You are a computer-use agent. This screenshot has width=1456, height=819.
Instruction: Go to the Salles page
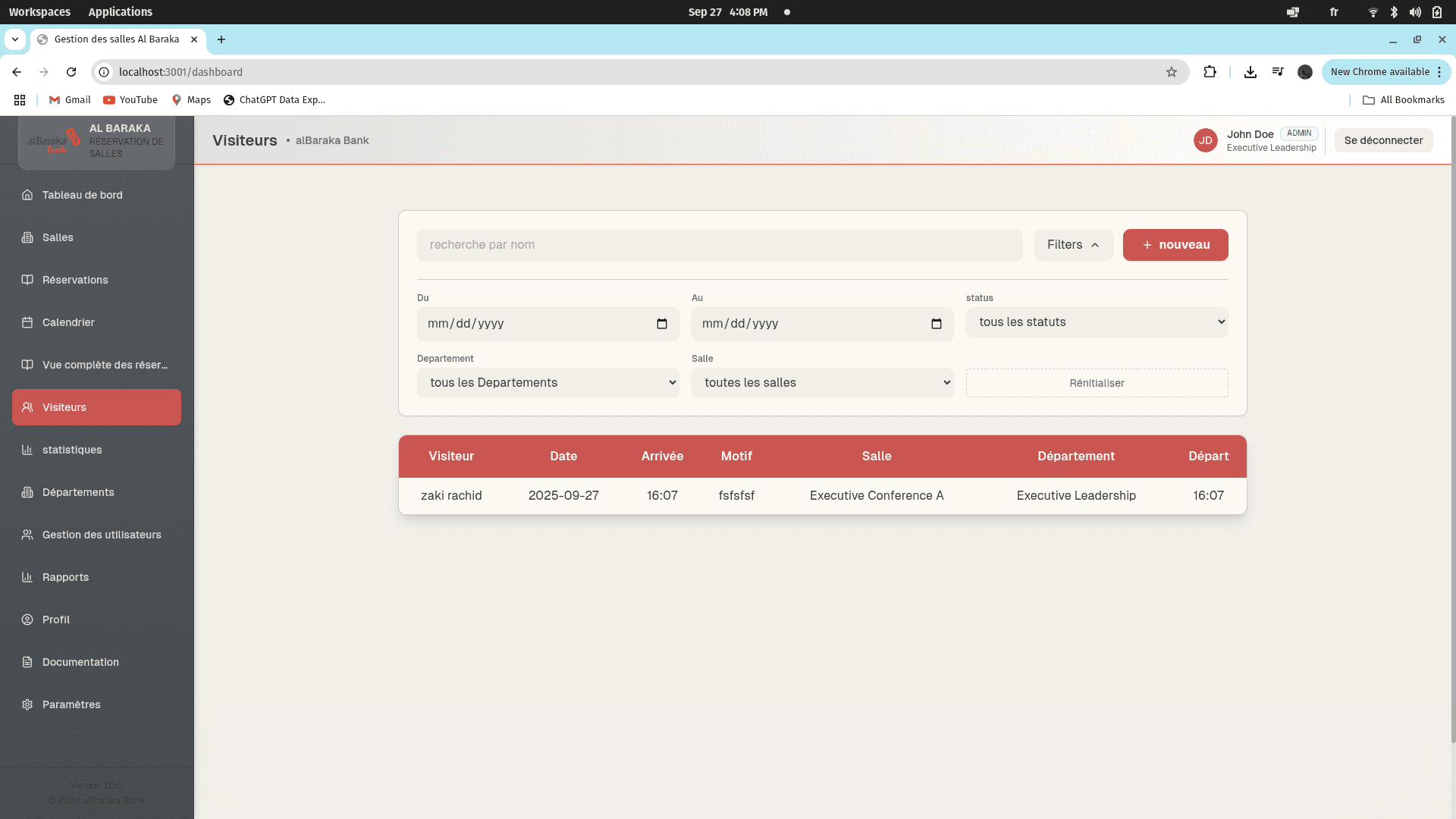[96, 237]
